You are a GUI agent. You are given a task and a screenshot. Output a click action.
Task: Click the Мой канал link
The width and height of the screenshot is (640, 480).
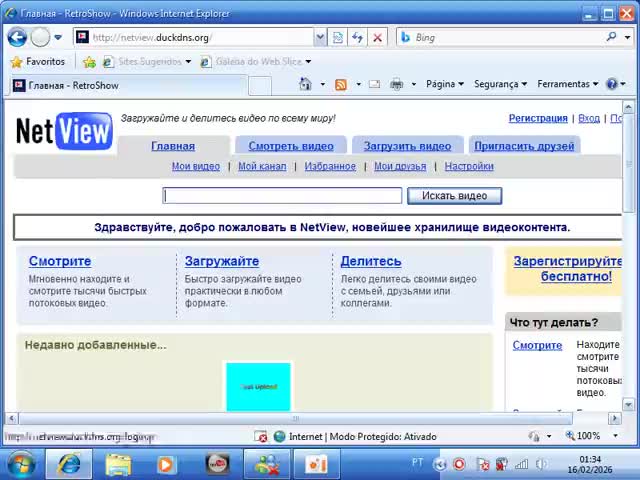click(262, 166)
